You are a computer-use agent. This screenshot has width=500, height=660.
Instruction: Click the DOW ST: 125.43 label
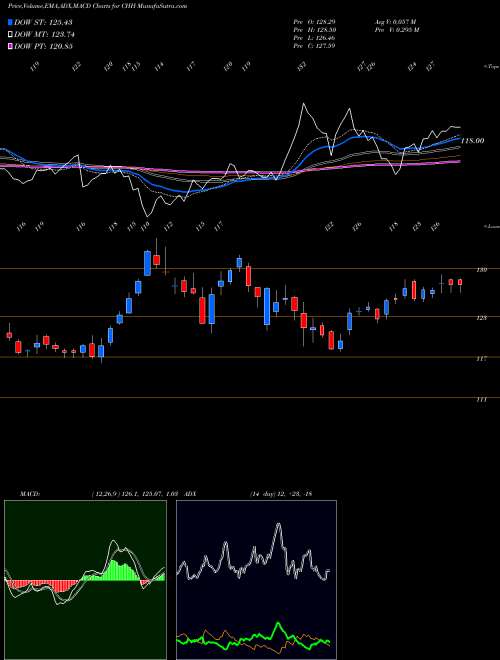(x=44, y=22)
